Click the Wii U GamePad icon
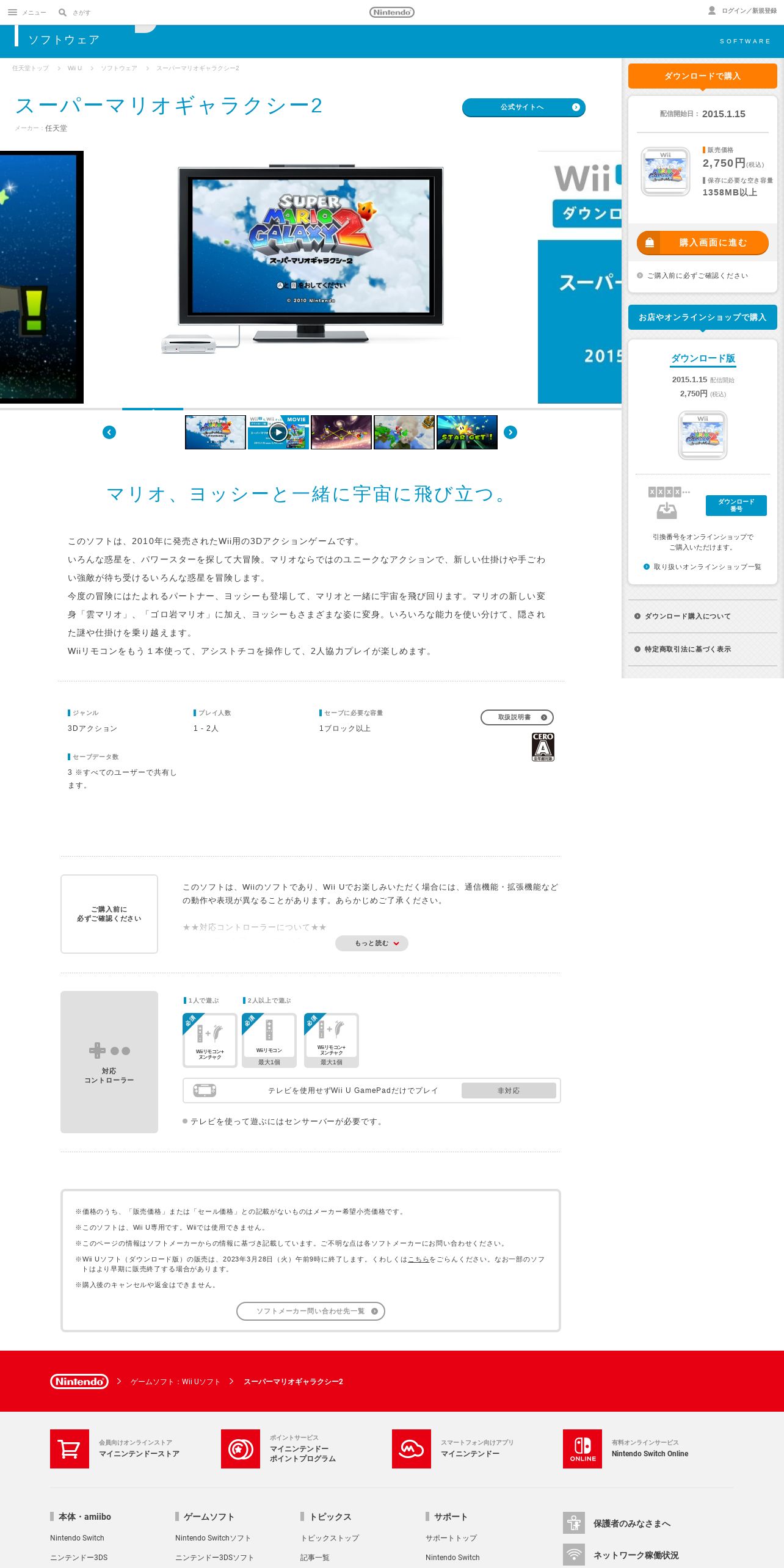The image size is (784, 1568). coord(205,1091)
